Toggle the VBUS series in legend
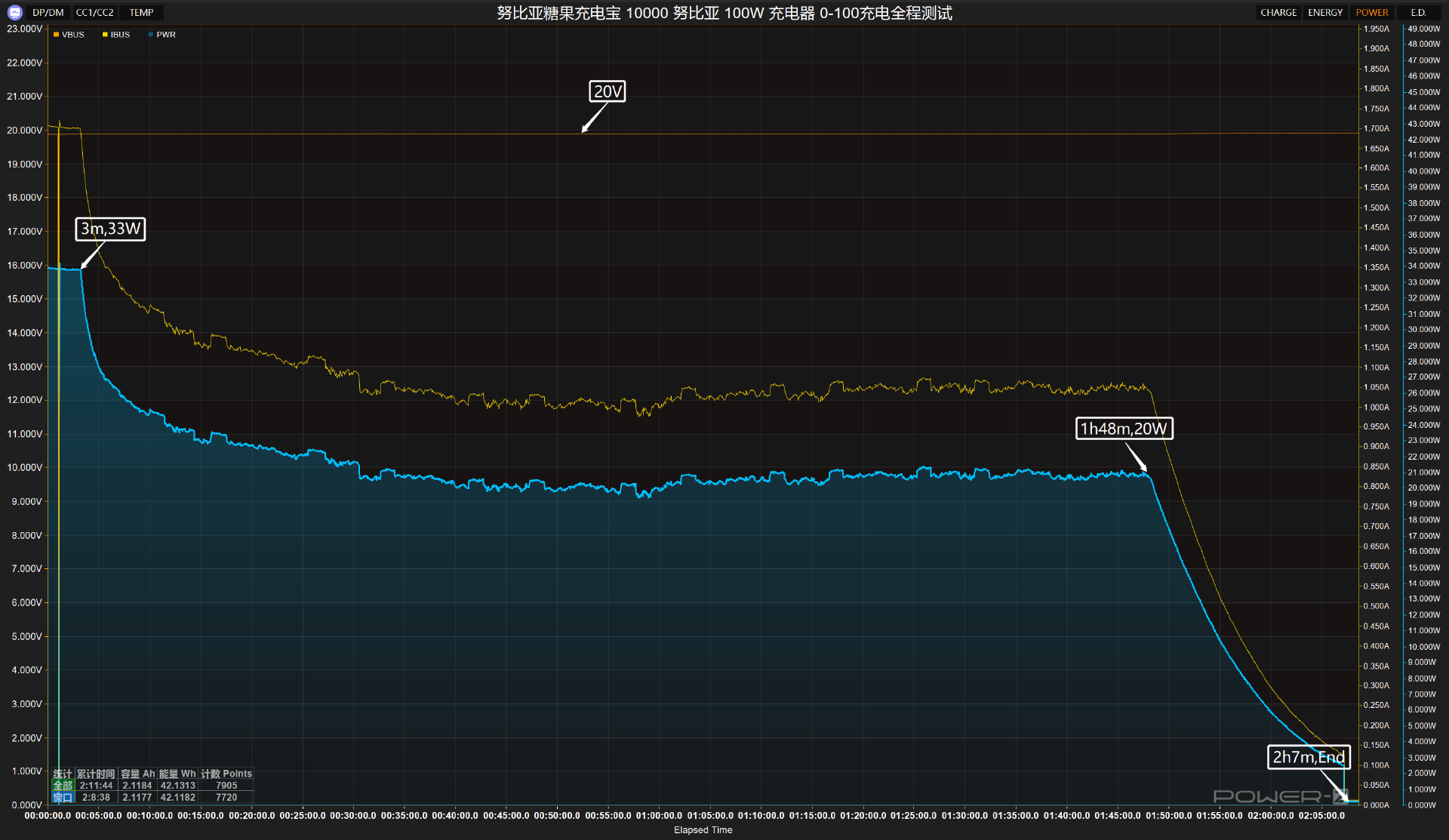 (69, 35)
